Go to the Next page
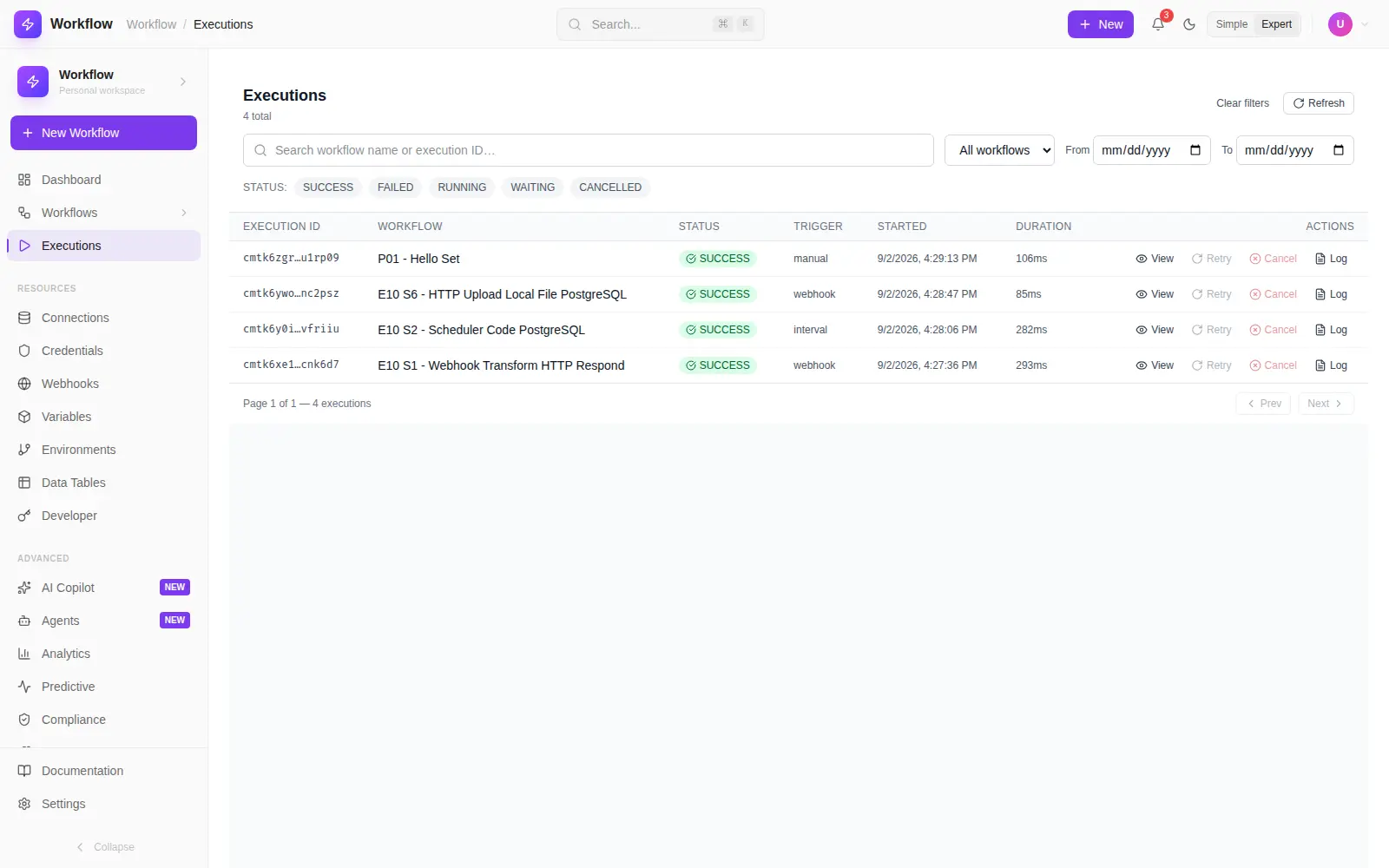 click(1326, 404)
